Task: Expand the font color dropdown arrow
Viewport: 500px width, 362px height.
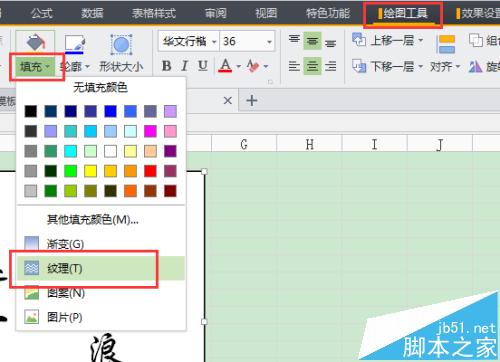Action: click(x=239, y=66)
